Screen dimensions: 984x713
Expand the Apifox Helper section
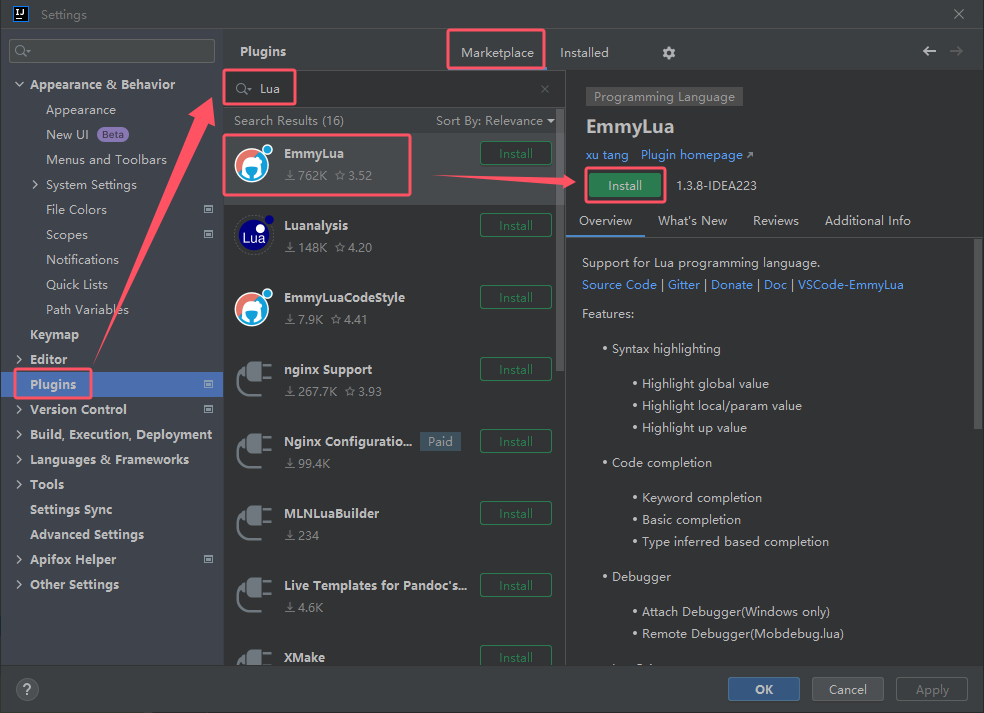(19, 559)
